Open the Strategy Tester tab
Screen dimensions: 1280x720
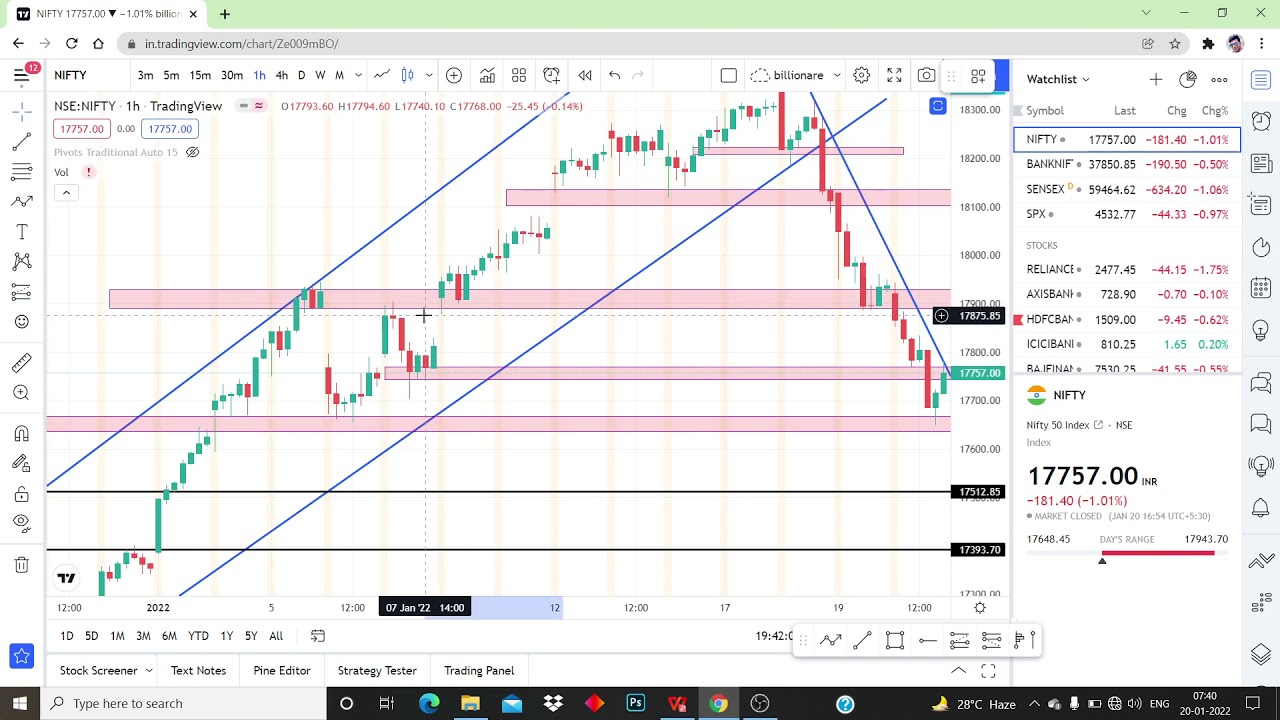[377, 670]
